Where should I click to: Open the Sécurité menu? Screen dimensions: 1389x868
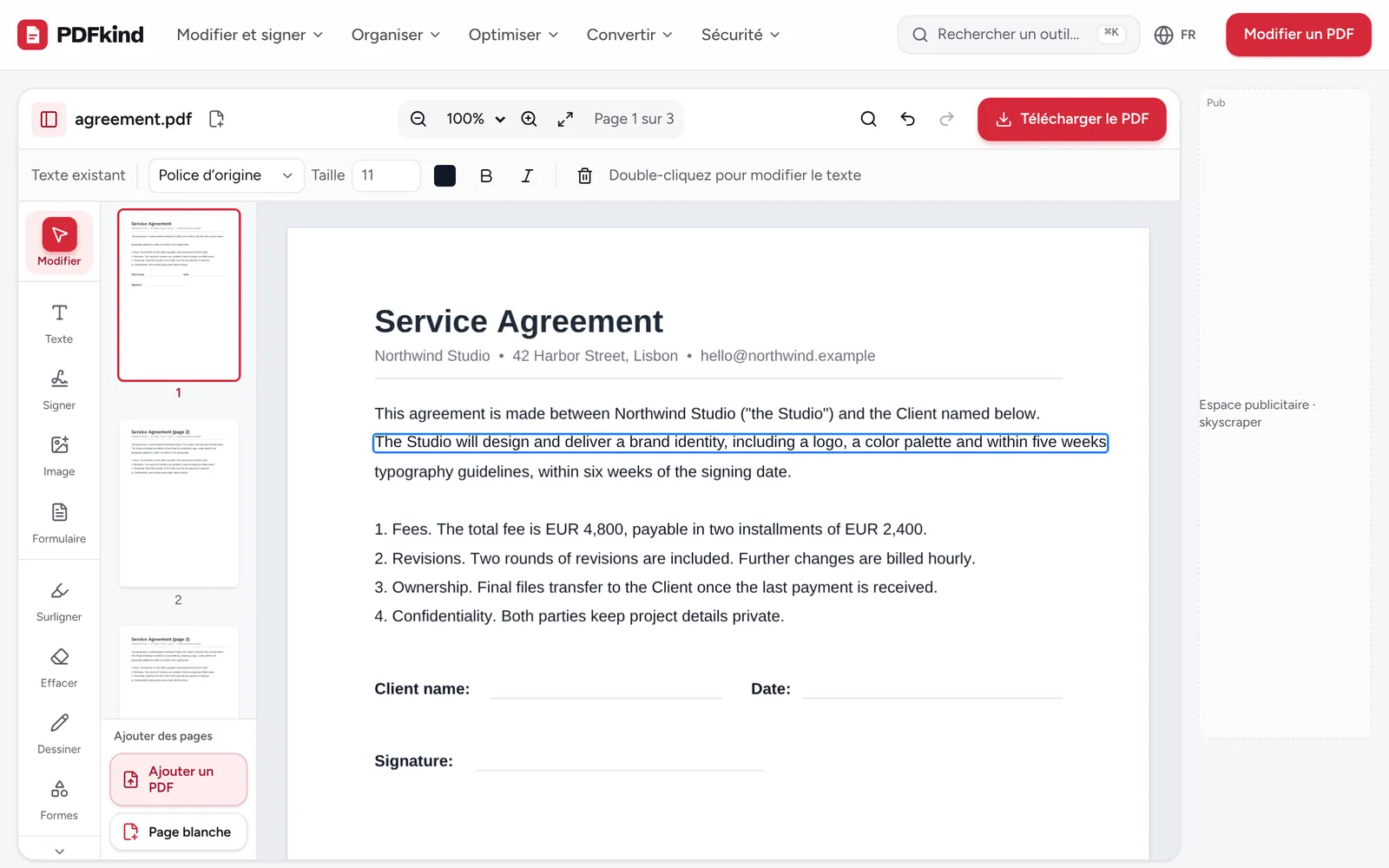pyautogui.click(x=741, y=35)
